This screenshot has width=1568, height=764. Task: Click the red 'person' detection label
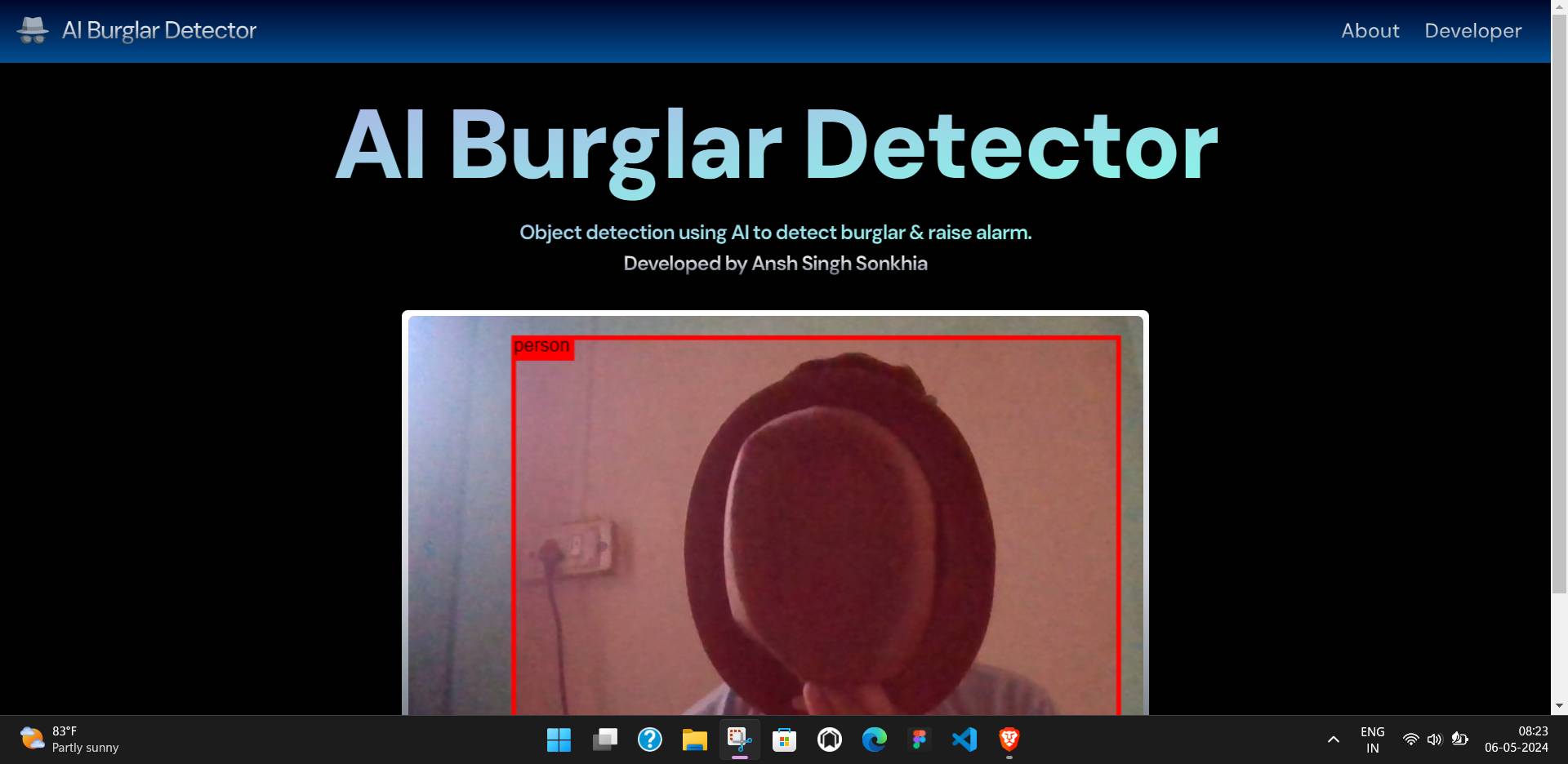point(542,347)
